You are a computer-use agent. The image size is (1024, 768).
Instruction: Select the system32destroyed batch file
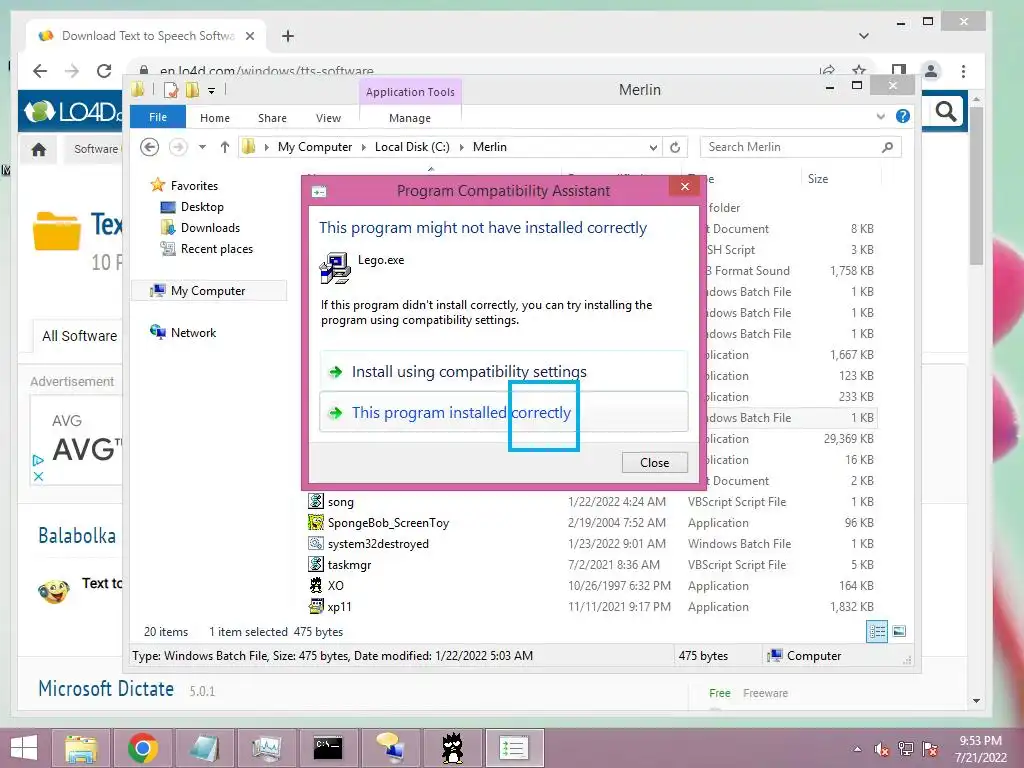[378, 543]
